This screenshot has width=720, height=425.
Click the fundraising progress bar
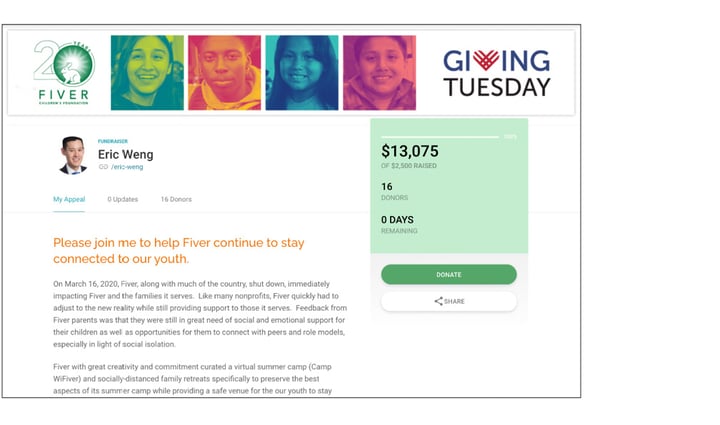pyautogui.click(x=440, y=137)
